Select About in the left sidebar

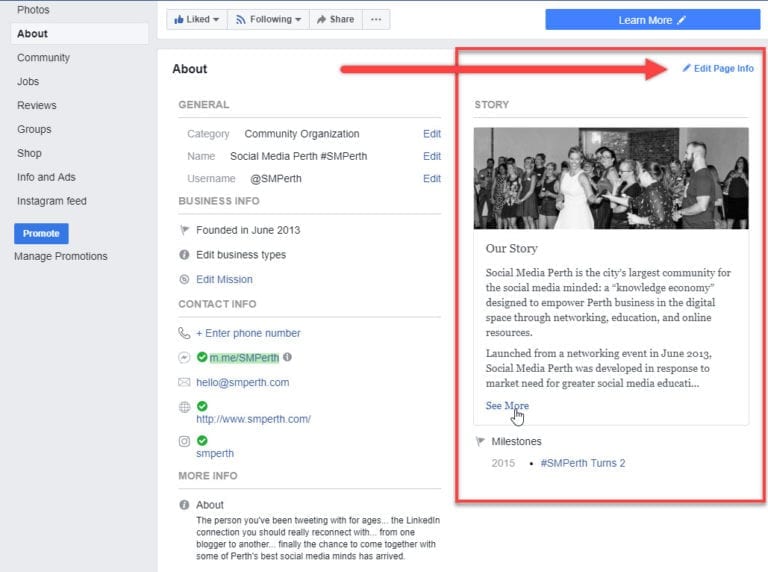click(79, 34)
